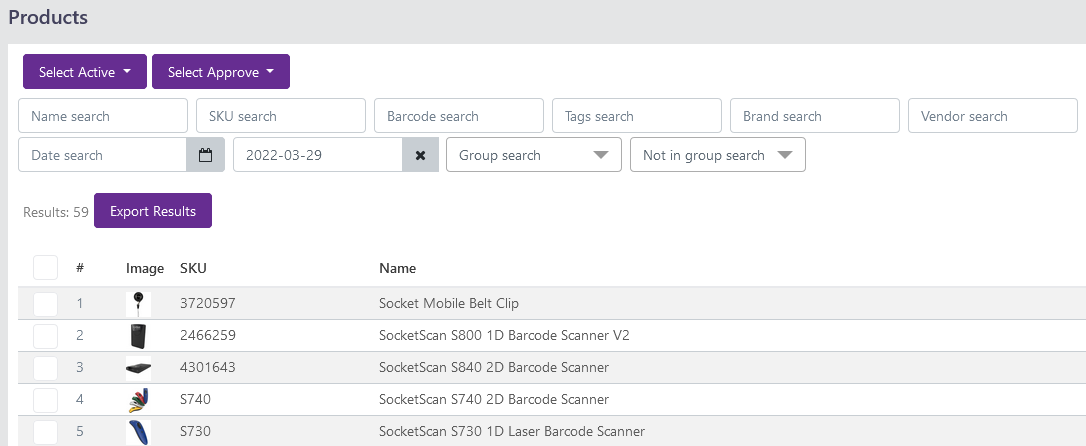The height and width of the screenshot is (446, 1086).
Task: Click the 2022-03-29 date field
Action: click(x=318, y=154)
